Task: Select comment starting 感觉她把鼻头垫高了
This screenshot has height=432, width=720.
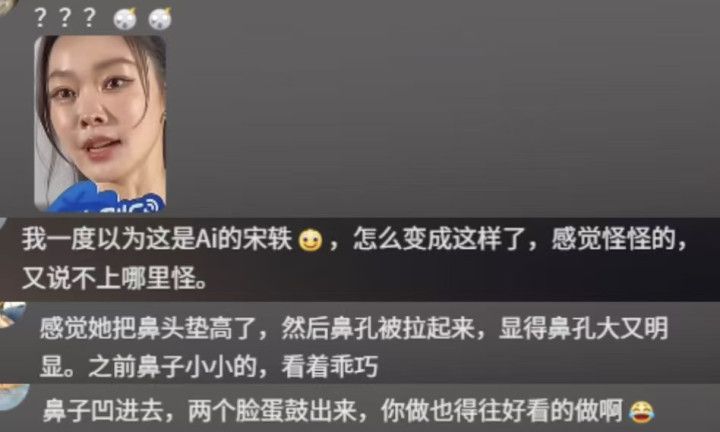Action: [x=354, y=348]
